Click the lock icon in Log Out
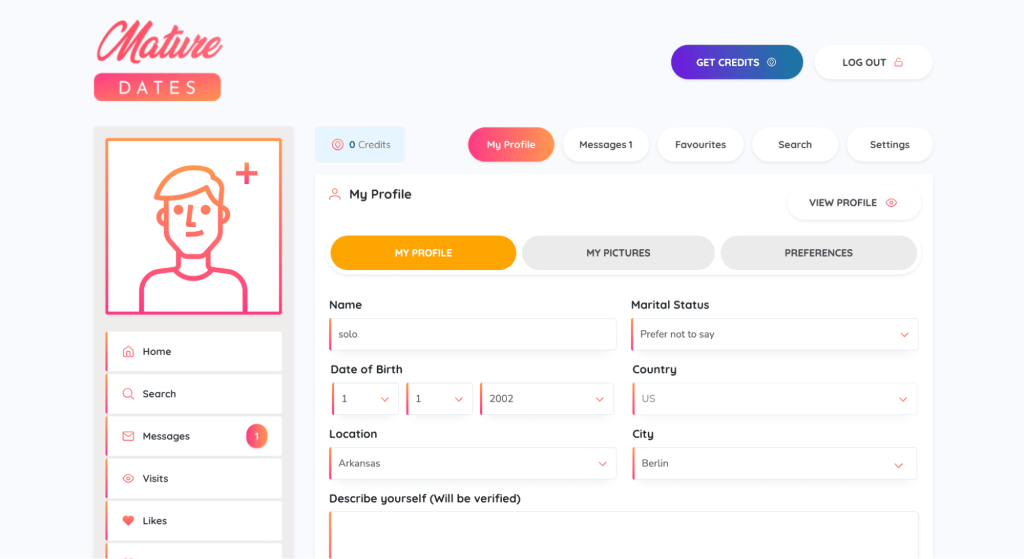 (899, 62)
